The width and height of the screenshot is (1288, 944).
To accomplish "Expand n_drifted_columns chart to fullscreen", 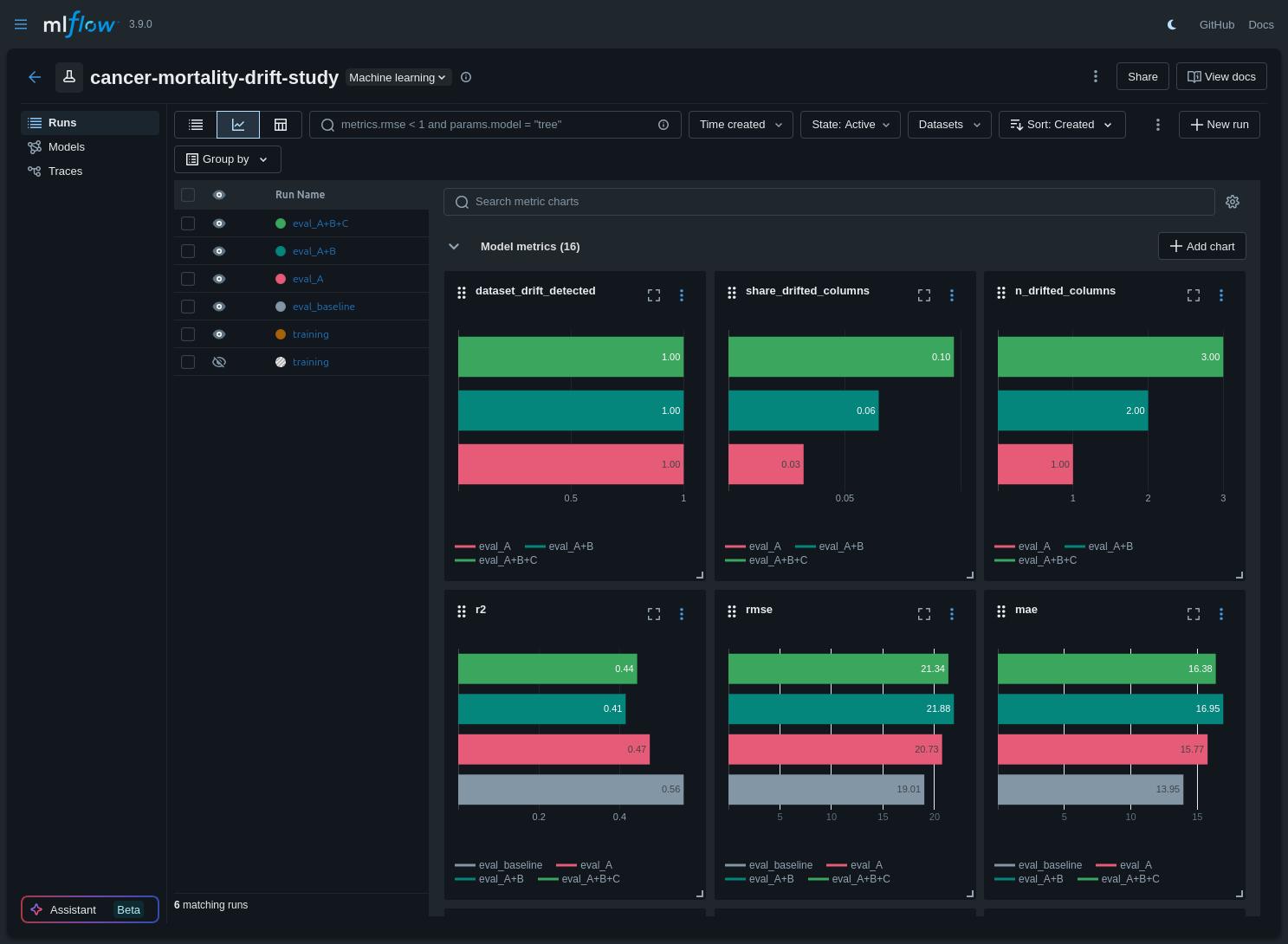I will coord(1194,295).
